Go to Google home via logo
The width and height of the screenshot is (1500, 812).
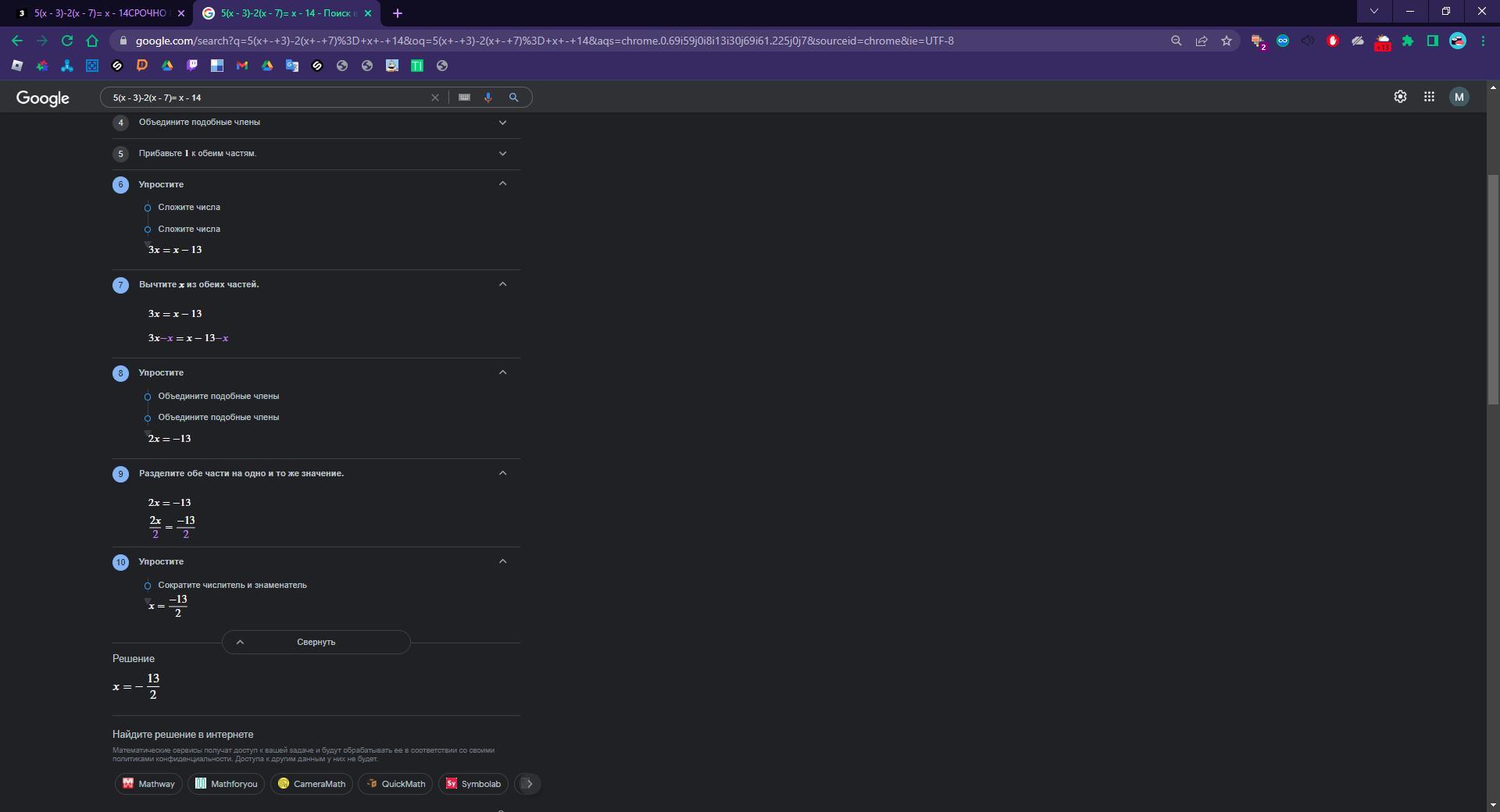click(x=43, y=98)
